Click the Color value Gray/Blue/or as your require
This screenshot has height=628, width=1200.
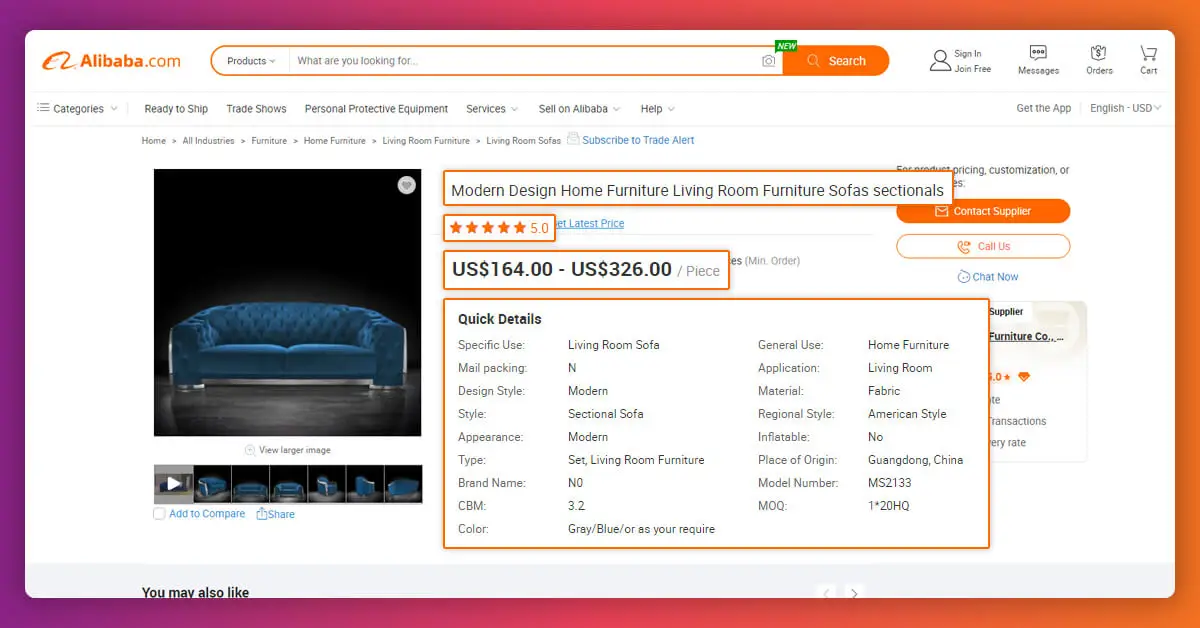point(642,529)
